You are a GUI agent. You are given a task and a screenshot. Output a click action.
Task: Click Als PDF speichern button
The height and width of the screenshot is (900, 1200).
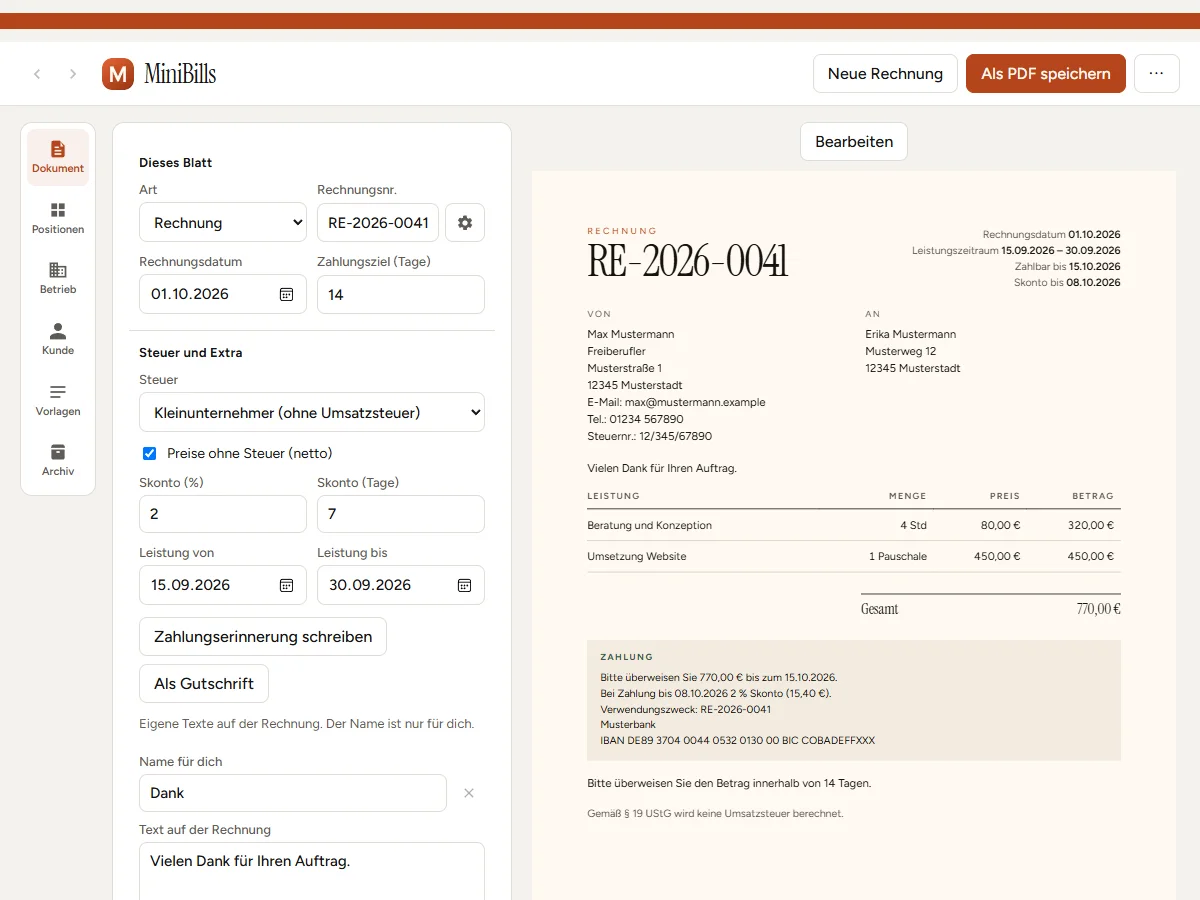[x=1046, y=74]
